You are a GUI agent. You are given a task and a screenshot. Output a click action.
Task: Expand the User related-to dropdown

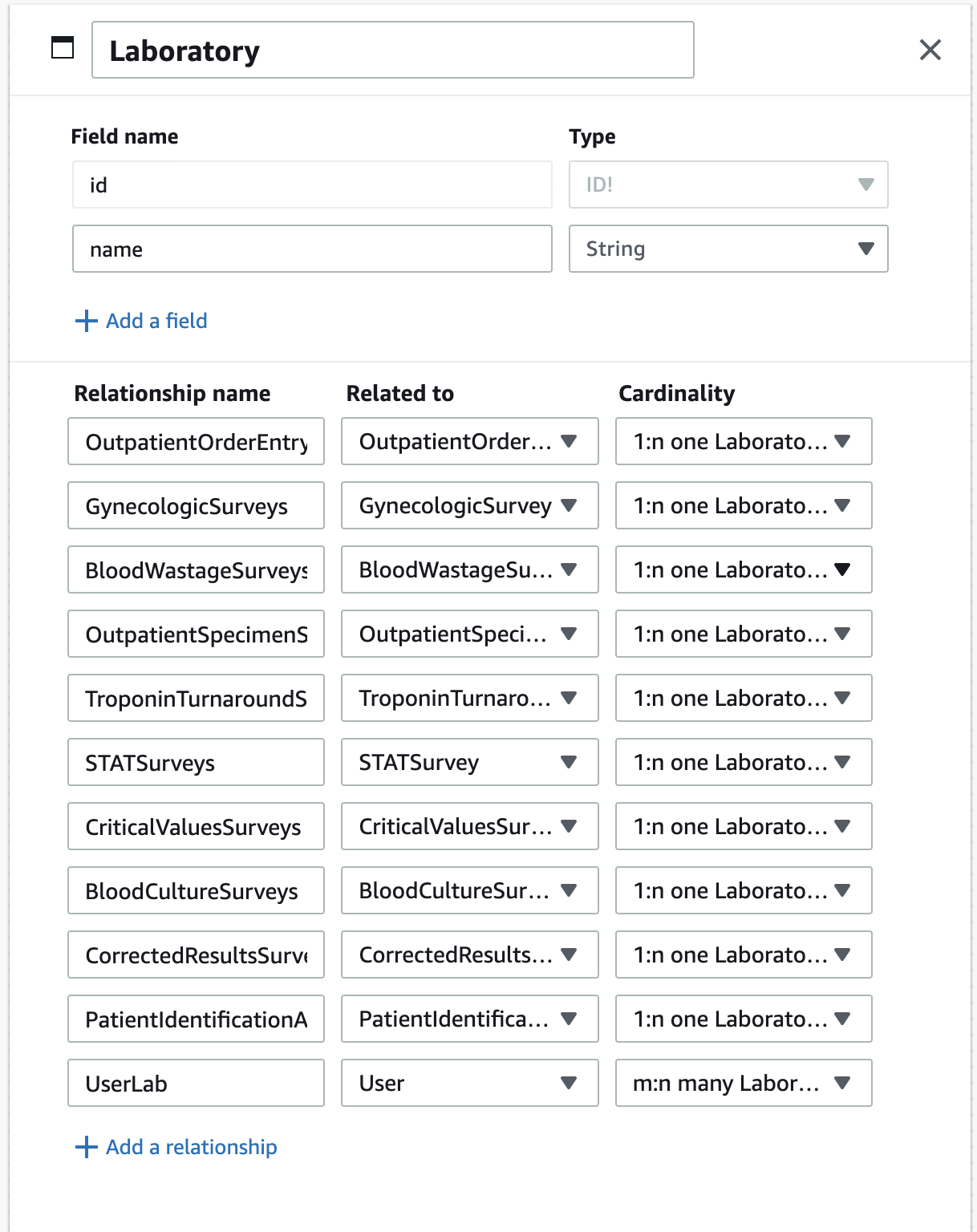click(x=470, y=1083)
